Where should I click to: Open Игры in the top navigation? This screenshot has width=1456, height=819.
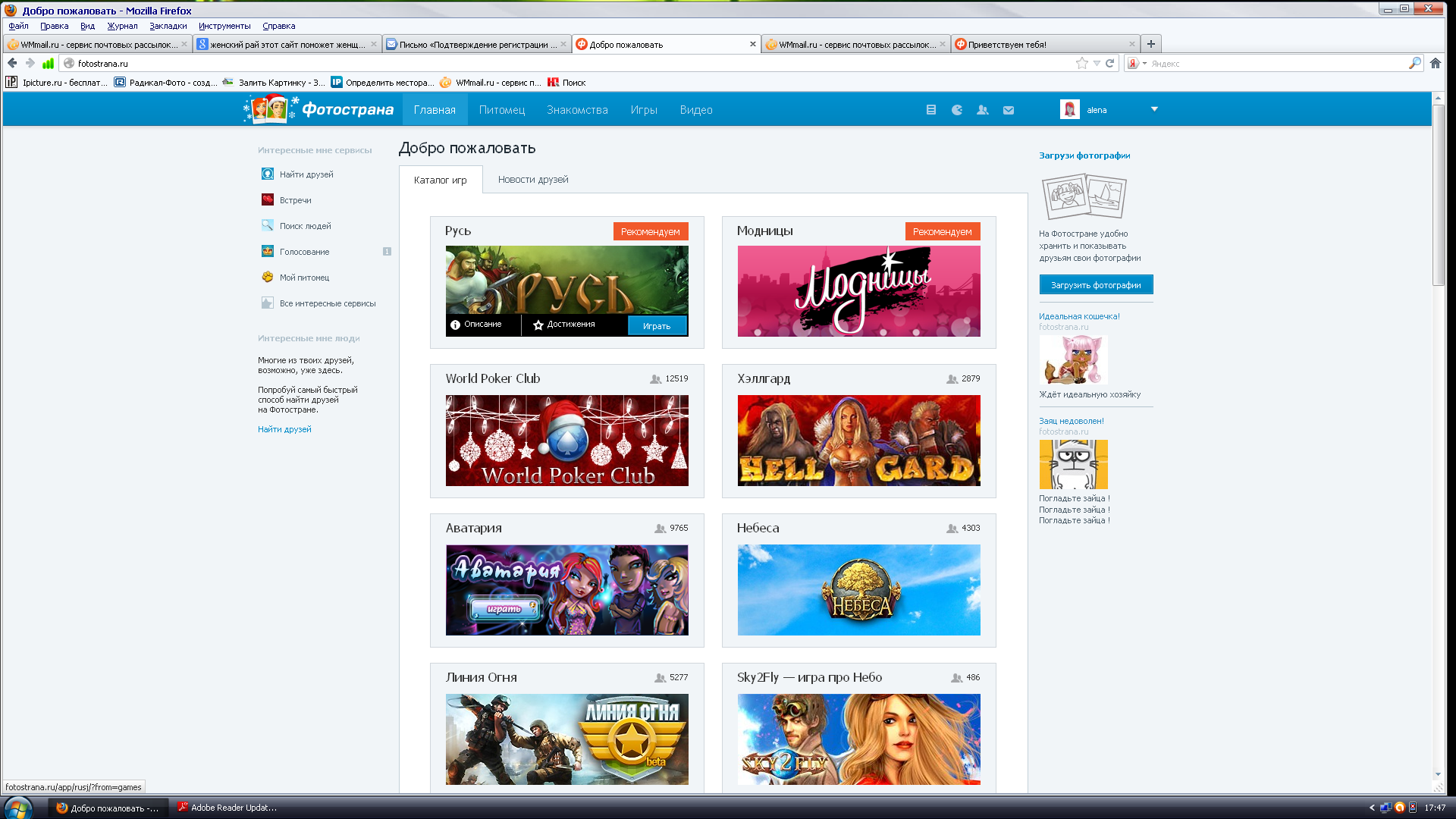[x=644, y=110]
